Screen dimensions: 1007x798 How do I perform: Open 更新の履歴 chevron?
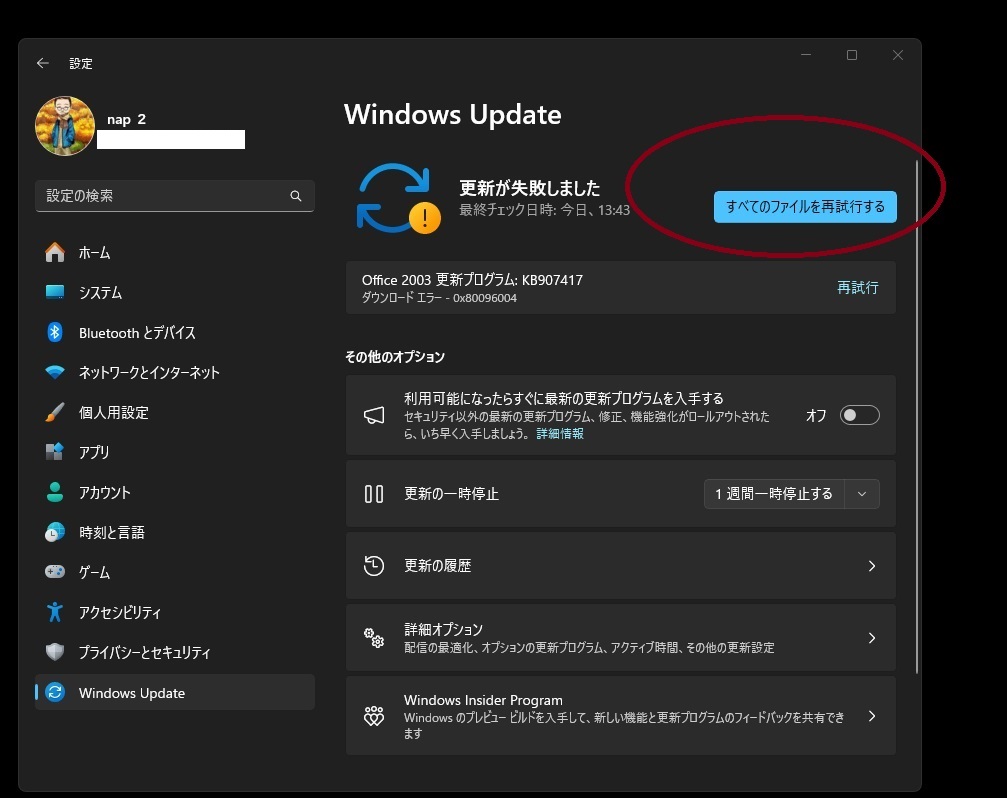(x=871, y=566)
